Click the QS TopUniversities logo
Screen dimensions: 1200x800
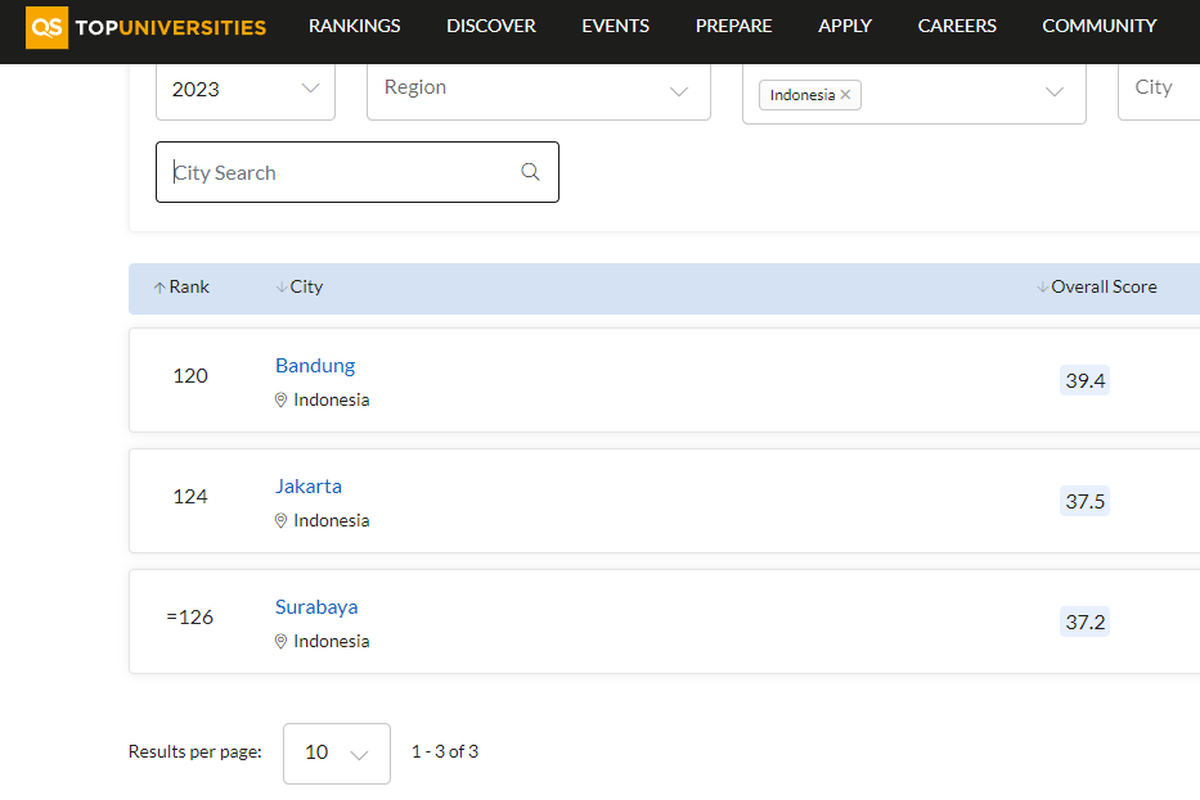coord(147,27)
